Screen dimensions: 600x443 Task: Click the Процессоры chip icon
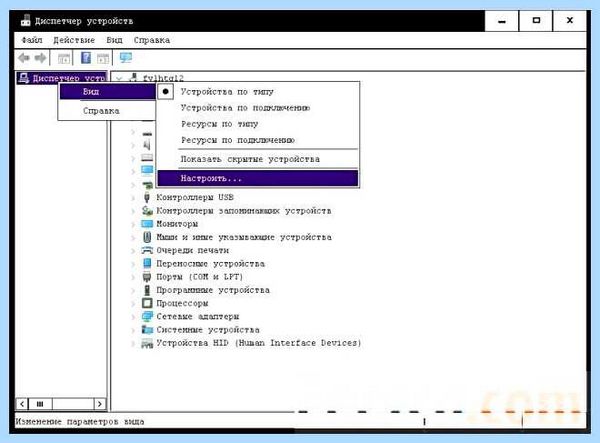(x=147, y=303)
